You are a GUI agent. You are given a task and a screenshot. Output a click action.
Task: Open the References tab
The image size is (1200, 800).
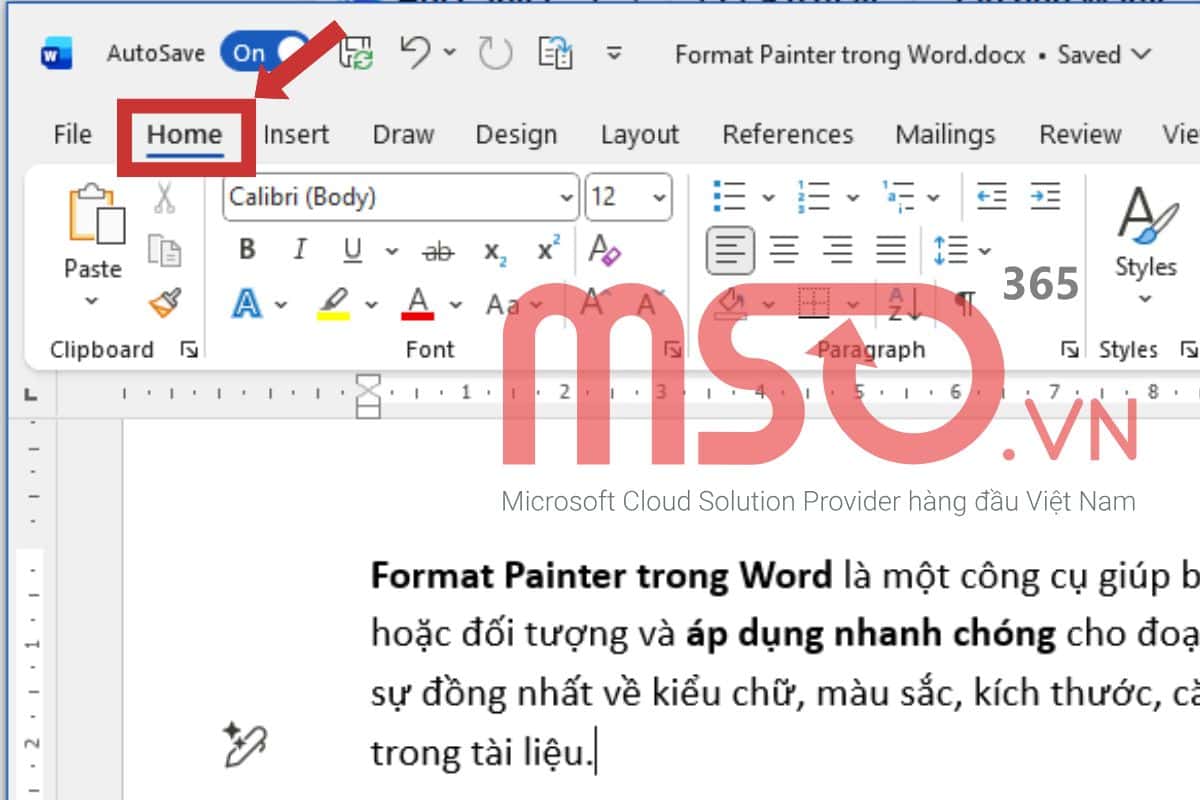point(788,134)
